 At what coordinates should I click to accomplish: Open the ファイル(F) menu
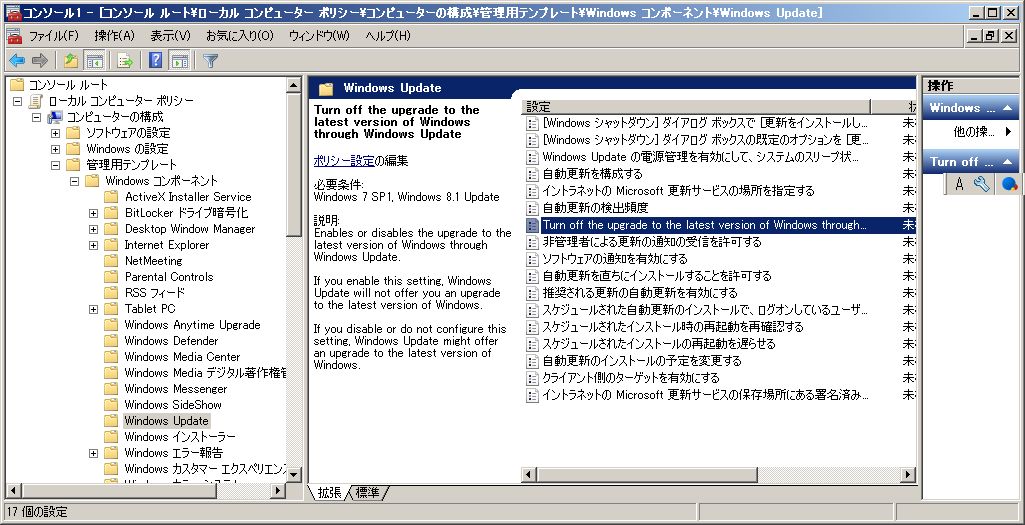(x=54, y=36)
